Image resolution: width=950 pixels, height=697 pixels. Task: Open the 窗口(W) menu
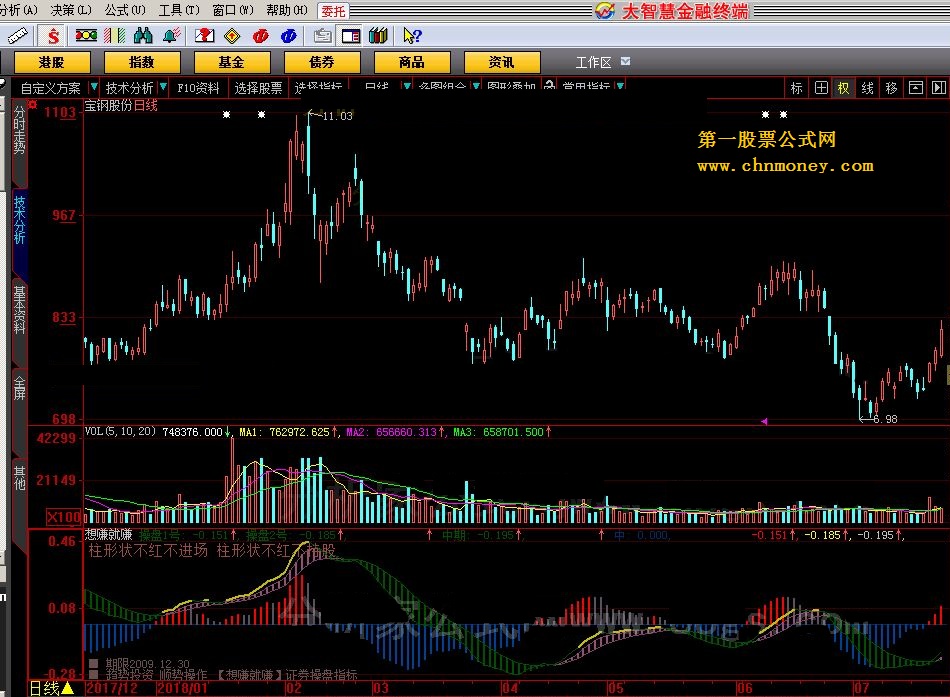coord(233,10)
